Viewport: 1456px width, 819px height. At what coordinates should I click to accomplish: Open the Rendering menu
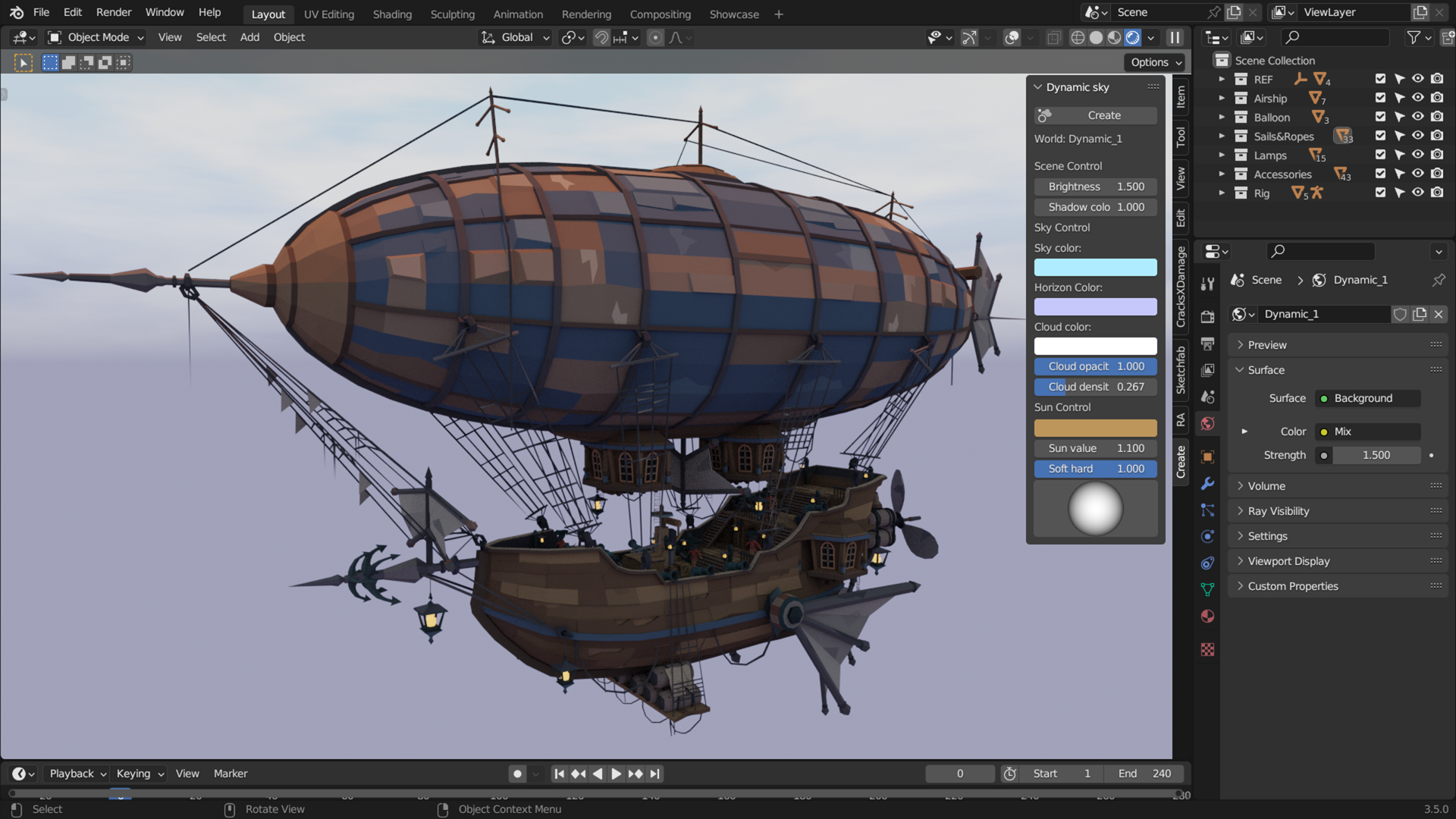click(585, 14)
